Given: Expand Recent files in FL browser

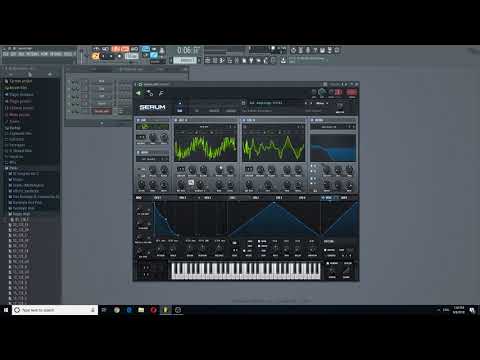Looking at the screenshot, I should pyautogui.click(x=17, y=88).
